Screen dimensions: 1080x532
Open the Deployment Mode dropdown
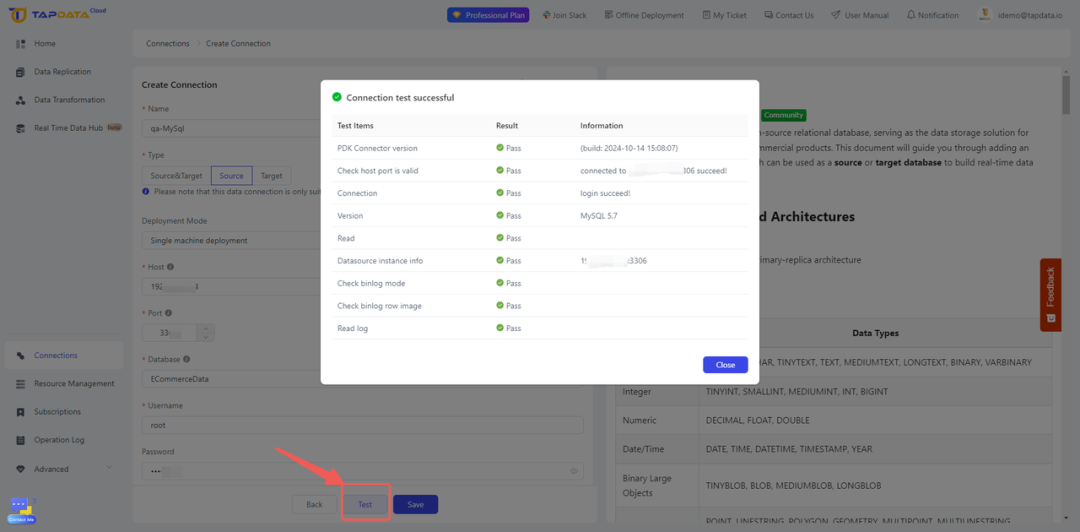click(231, 241)
